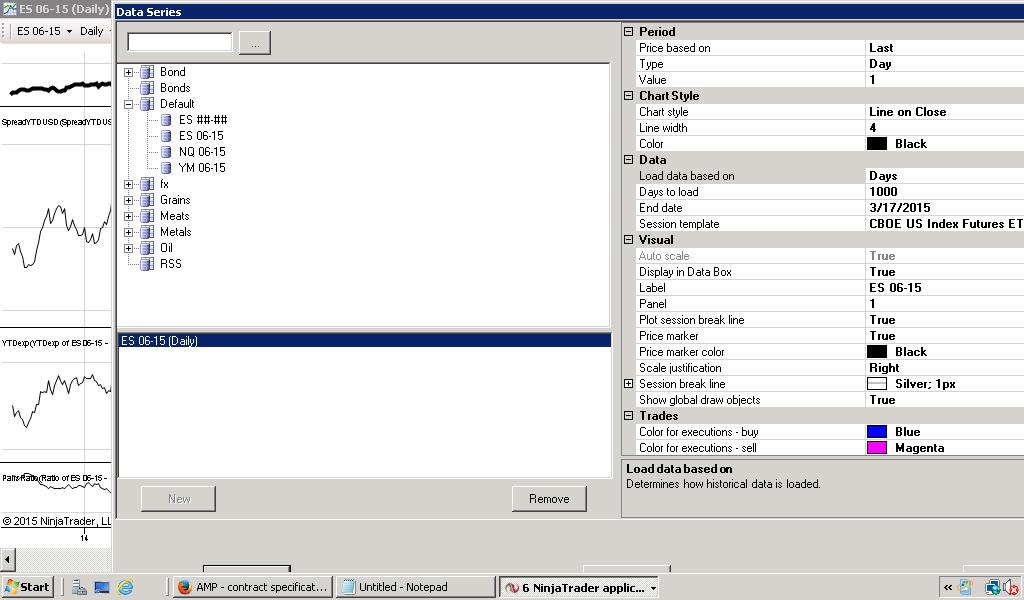Collapse the Trades property section

click(x=628, y=416)
